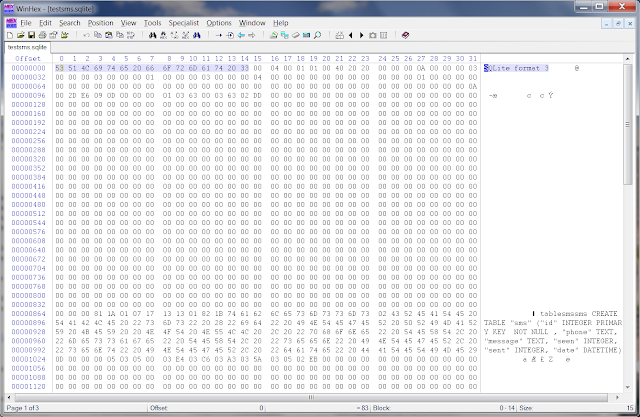Navigate forward with the gray right arrow
Image resolution: width=640 pixels, height=417 pixels.
(x=252, y=35)
